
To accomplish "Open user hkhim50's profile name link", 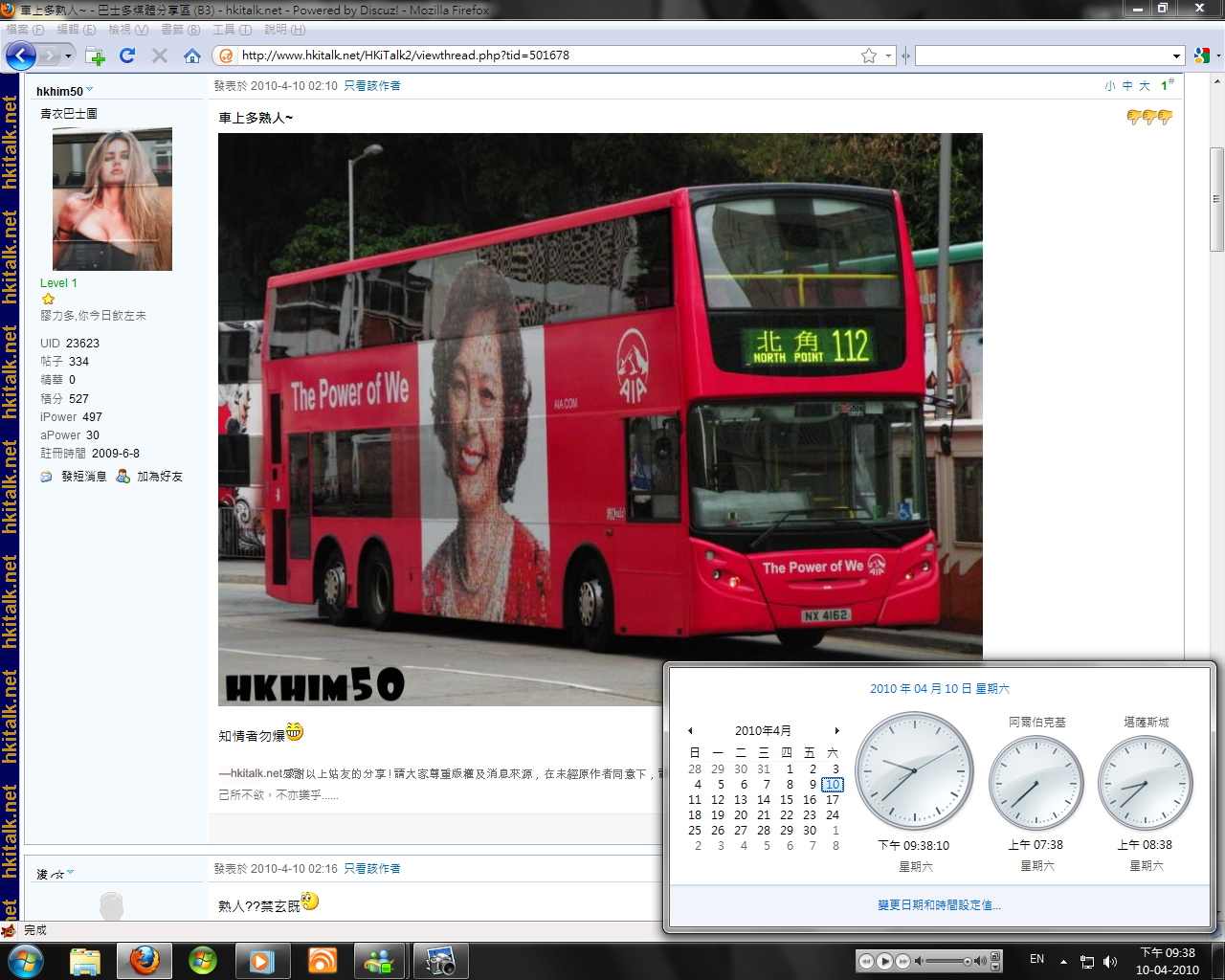I will click(59, 92).
